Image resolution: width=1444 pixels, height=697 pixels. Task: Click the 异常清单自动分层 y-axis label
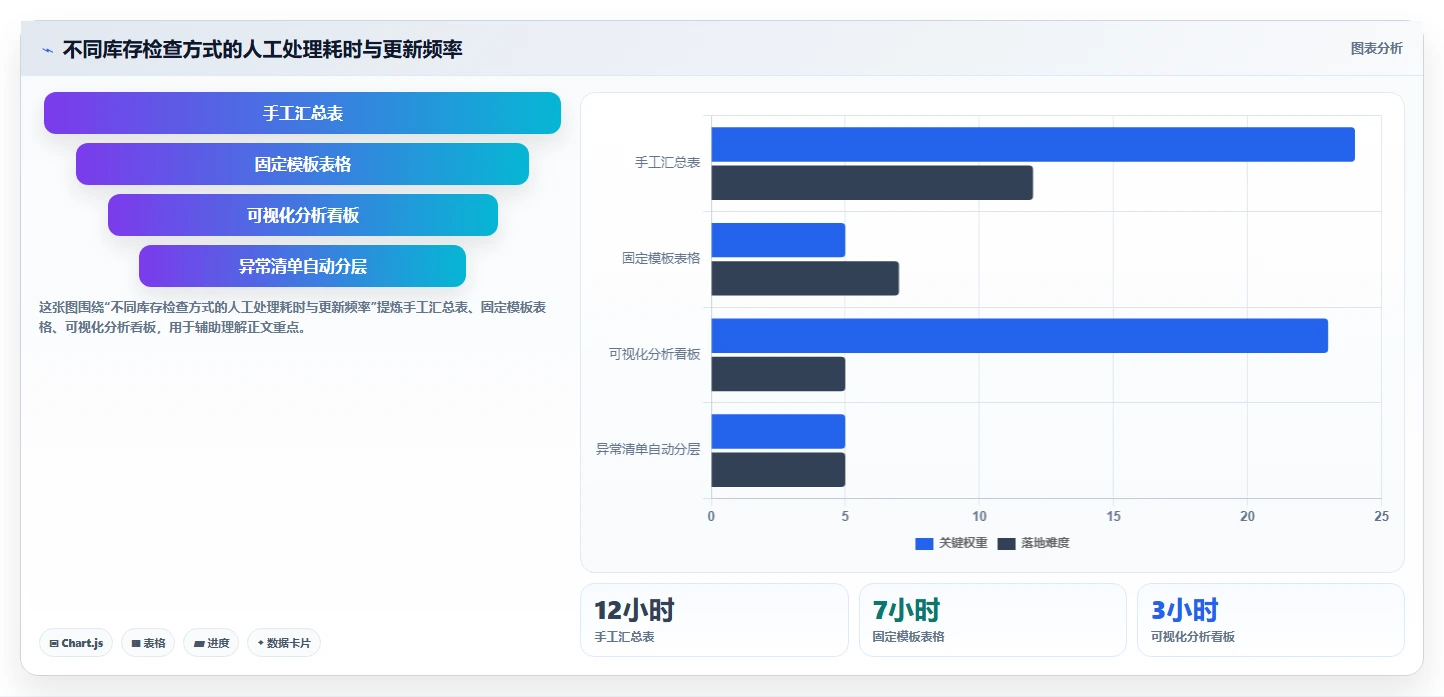tap(648, 450)
